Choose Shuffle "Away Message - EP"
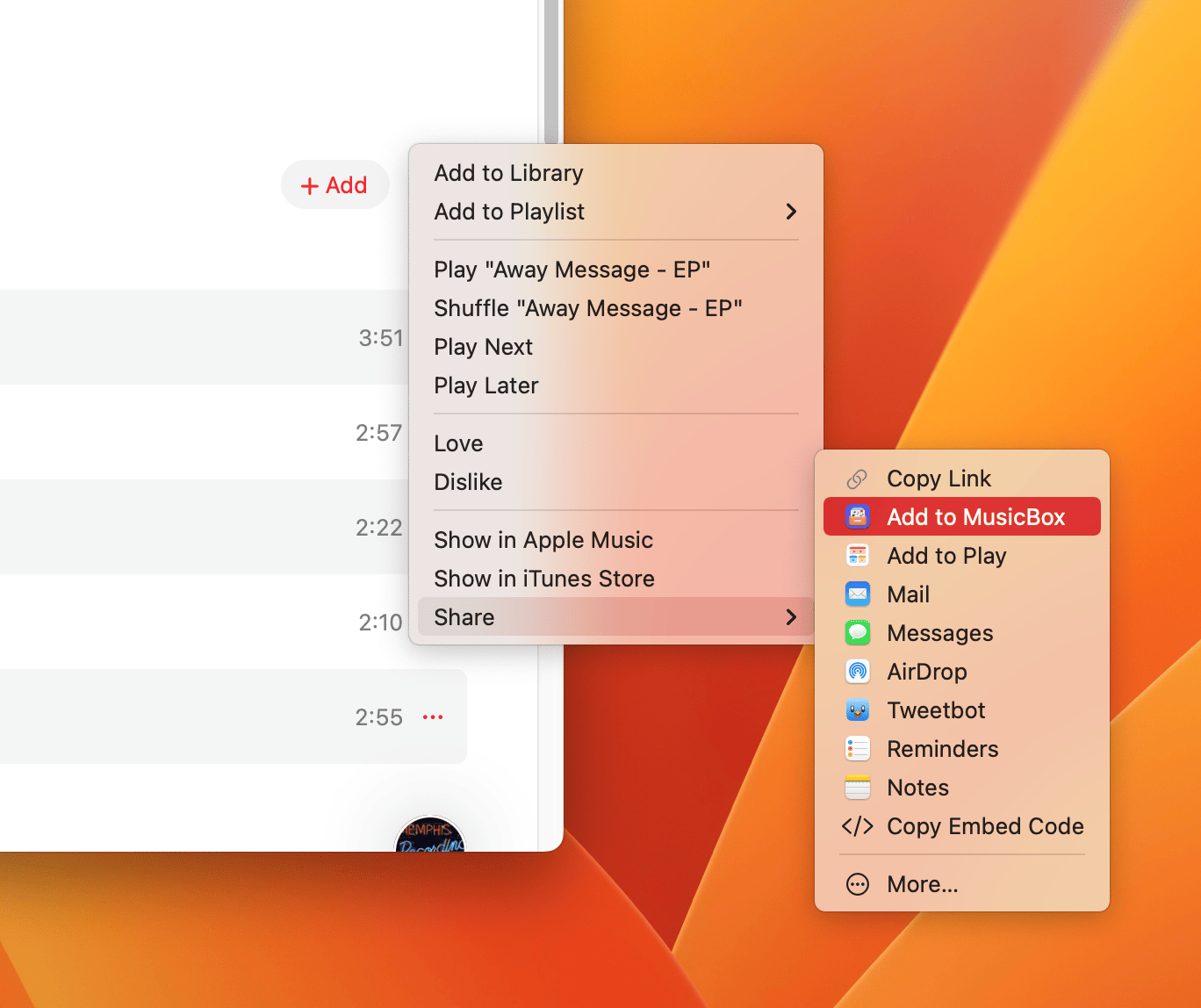1201x1008 pixels. coord(588,308)
